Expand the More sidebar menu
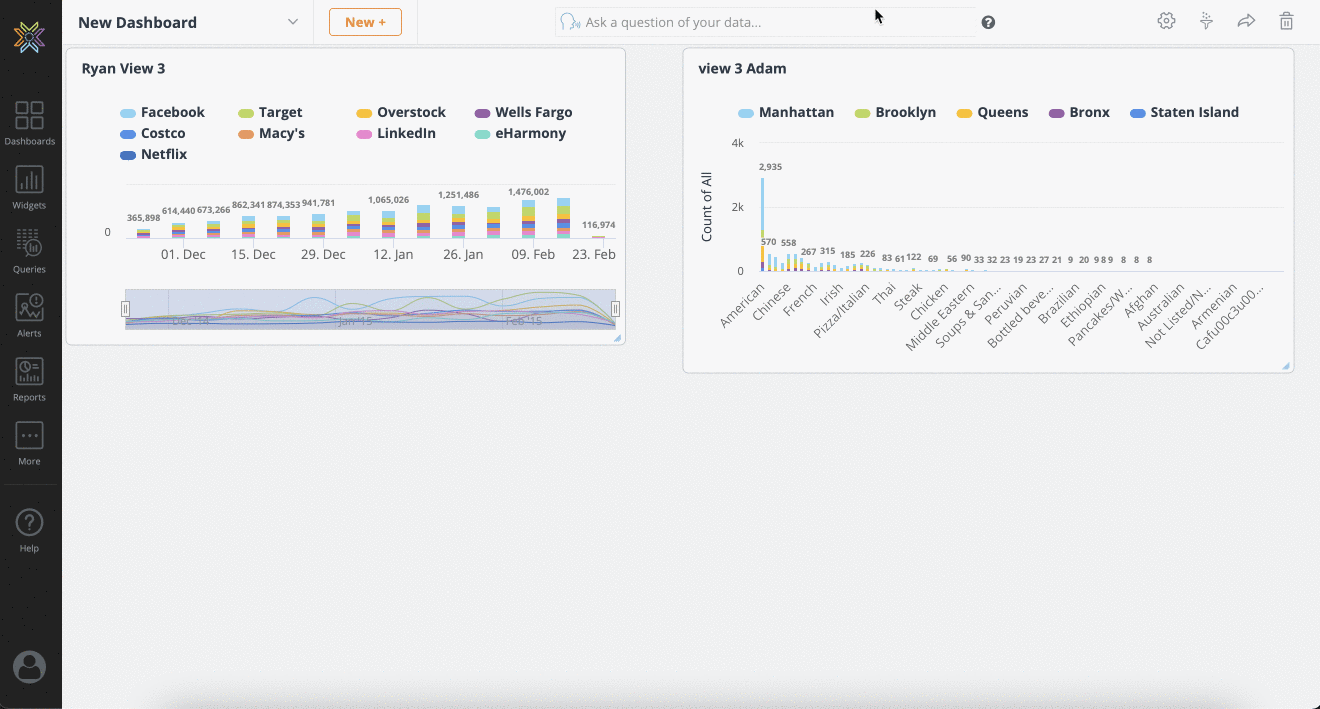The height and width of the screenshot is (709, 1320). click(x=29, y=442)
